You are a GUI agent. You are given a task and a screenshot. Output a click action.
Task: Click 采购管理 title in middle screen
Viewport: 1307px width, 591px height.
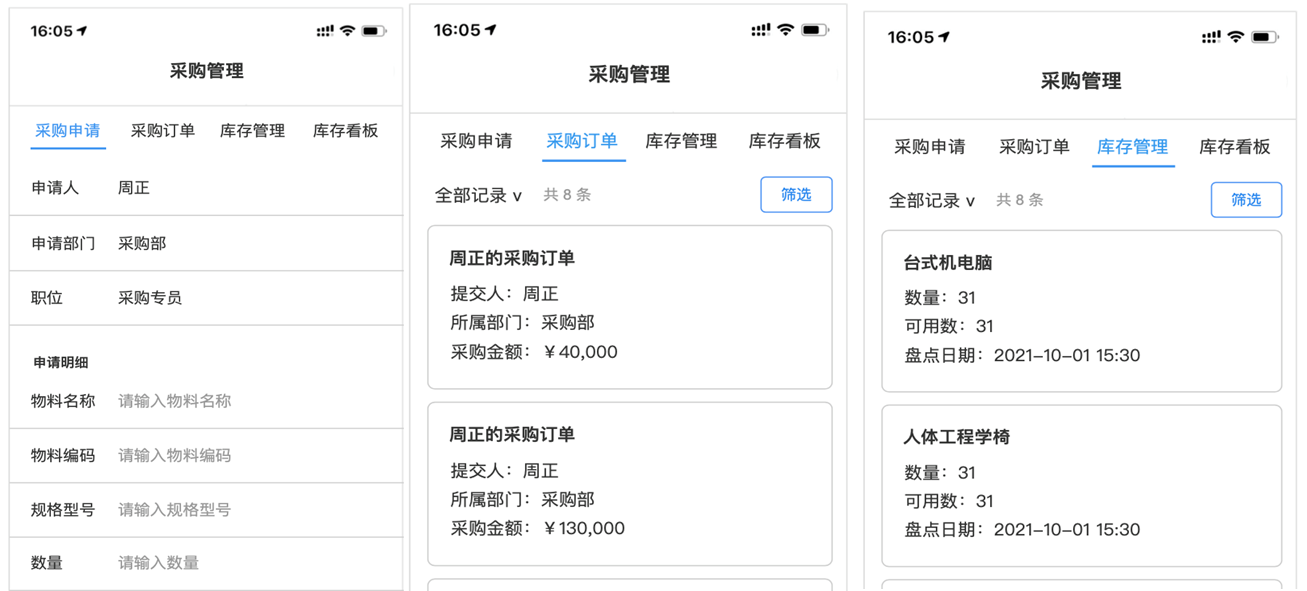(x=629, y=75)
